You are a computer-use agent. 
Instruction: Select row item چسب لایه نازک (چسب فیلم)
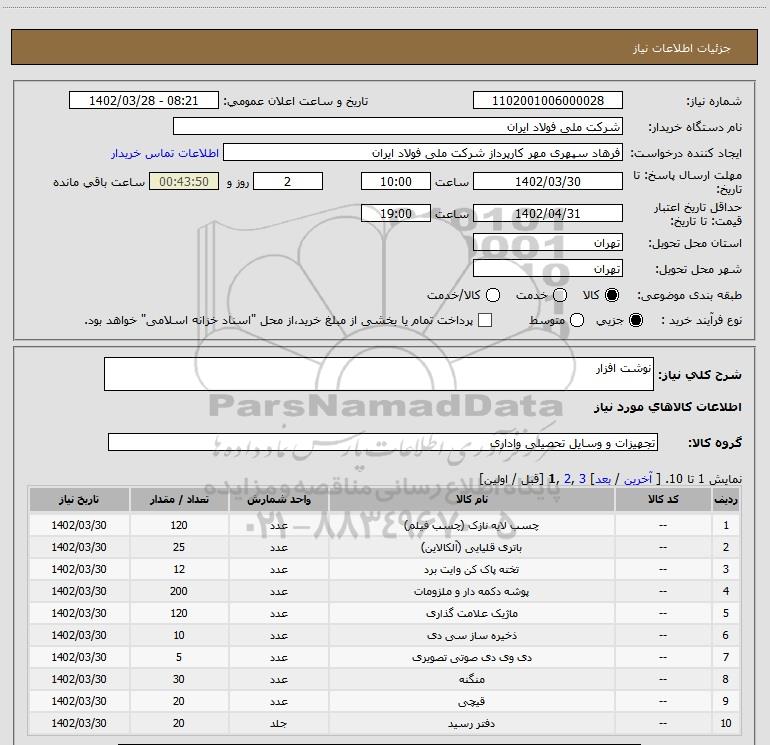471,525
